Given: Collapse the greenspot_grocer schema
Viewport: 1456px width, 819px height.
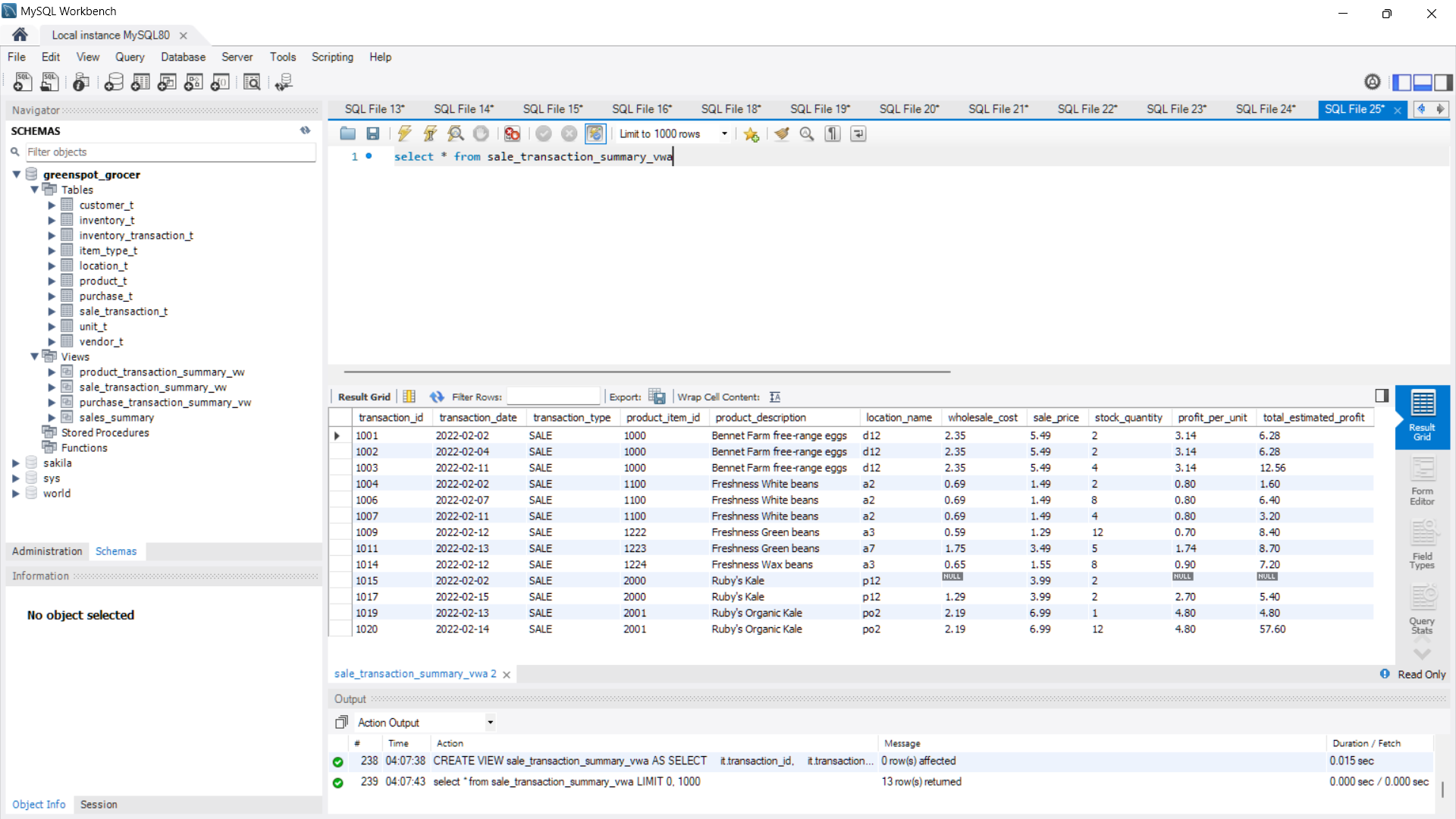Looking at the screenshot, I should [x=16, y=174].
